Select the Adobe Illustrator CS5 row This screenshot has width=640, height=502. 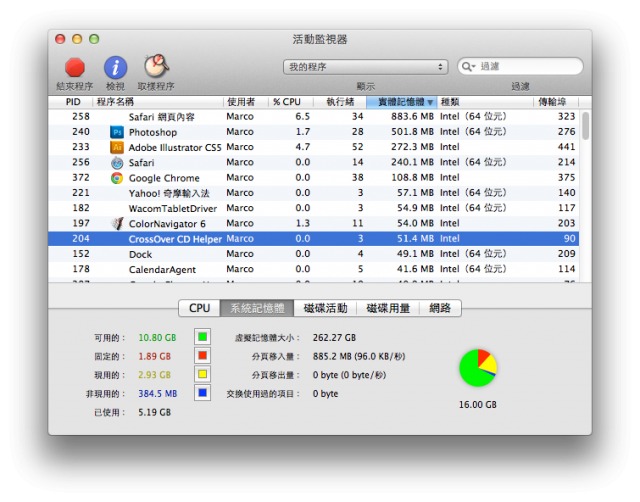313,147
